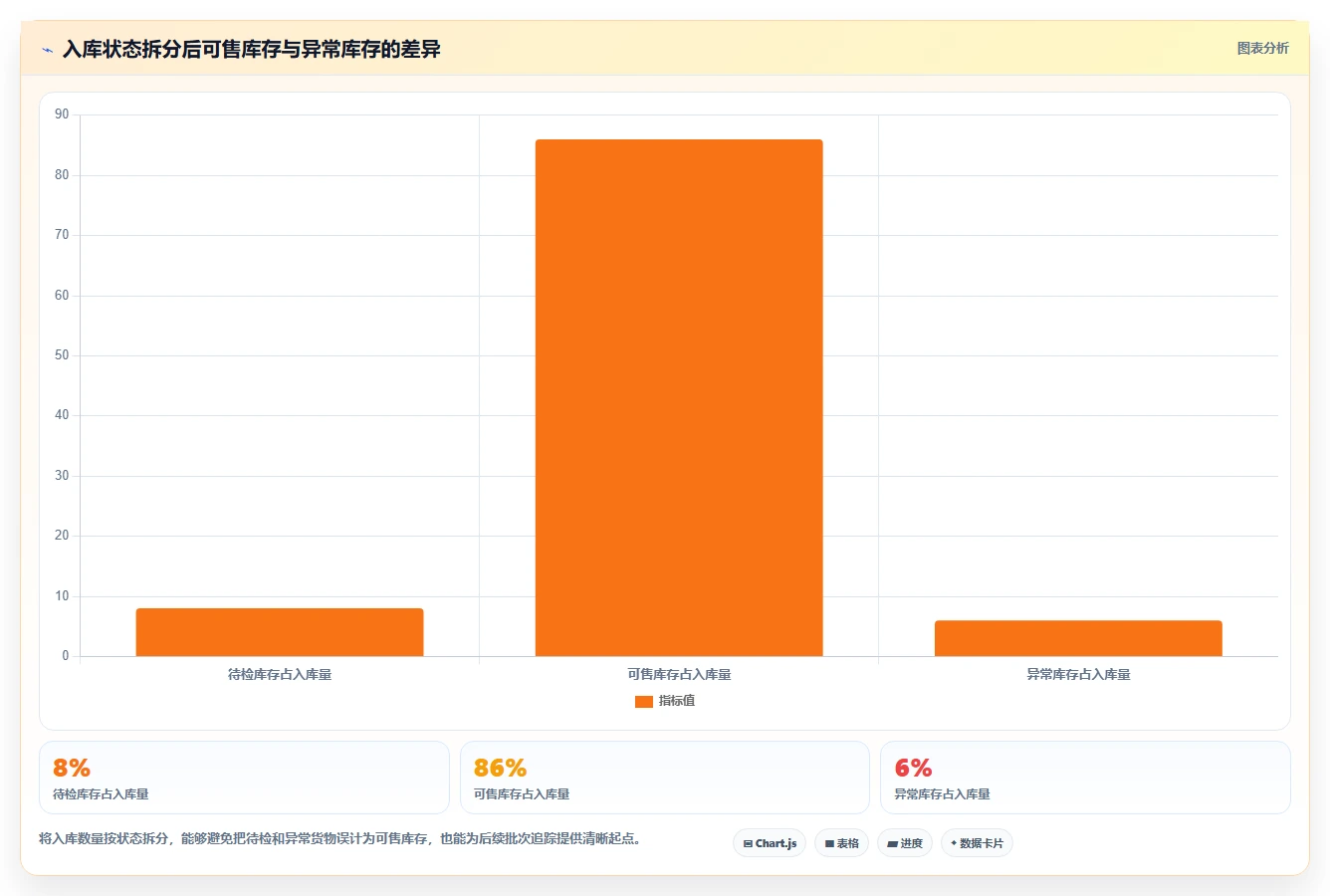The image size is (1330, 896).
Task: Click the 异常库存占入库量 bar in chart
Action: click(x=1078, y=638)
